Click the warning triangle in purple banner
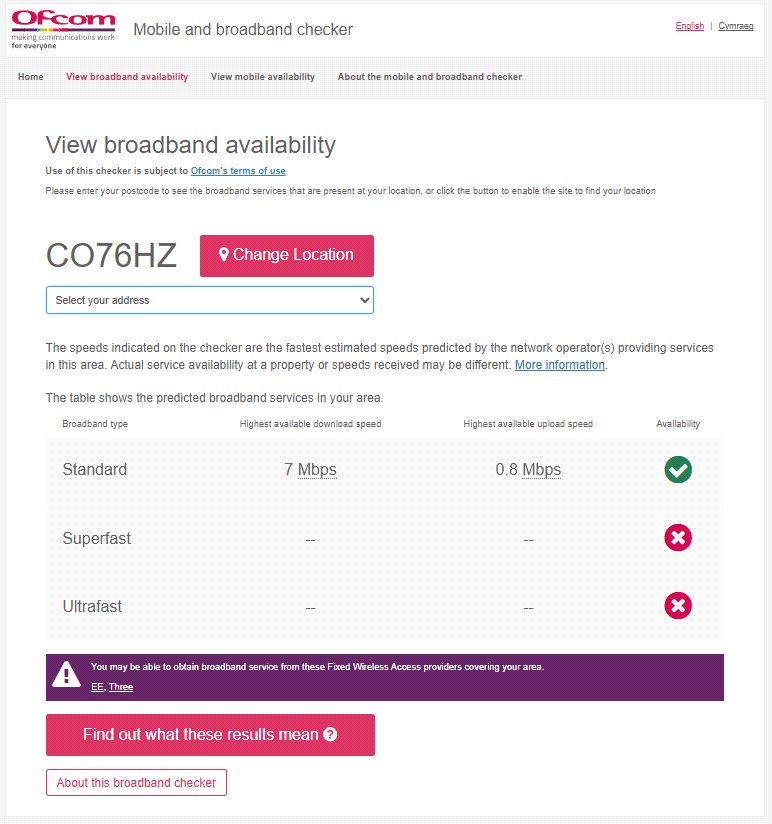Screen dimensions: 772x824 coord(67,675)
